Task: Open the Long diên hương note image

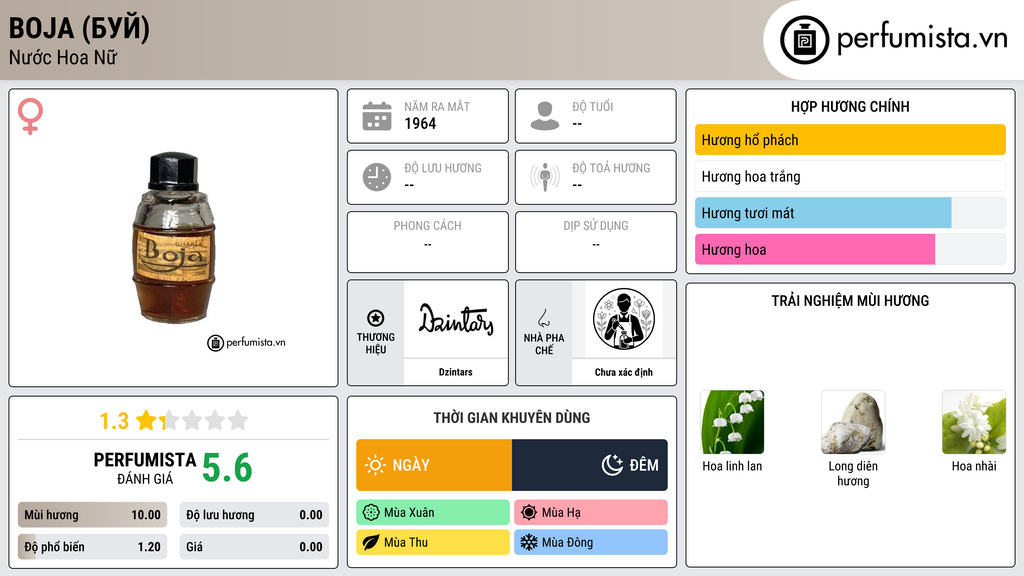Action: [853, 422]
